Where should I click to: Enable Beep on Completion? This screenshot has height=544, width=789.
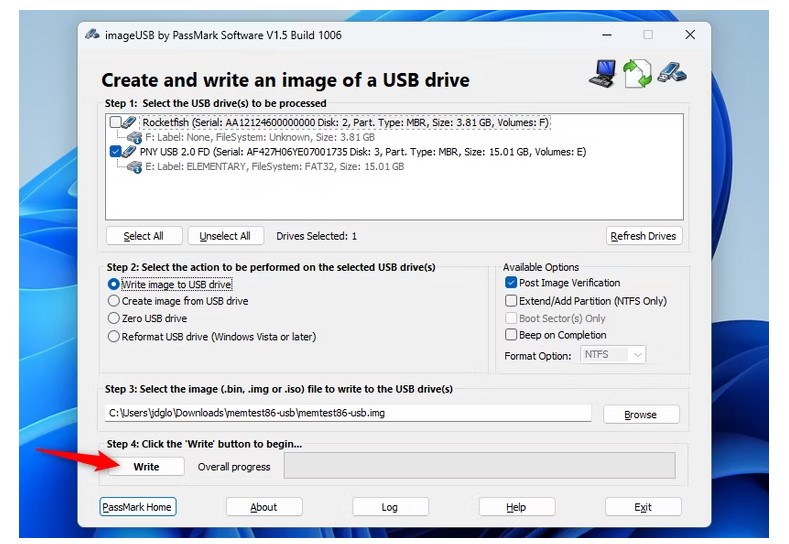pyautogui.click(x=511, y=335)
